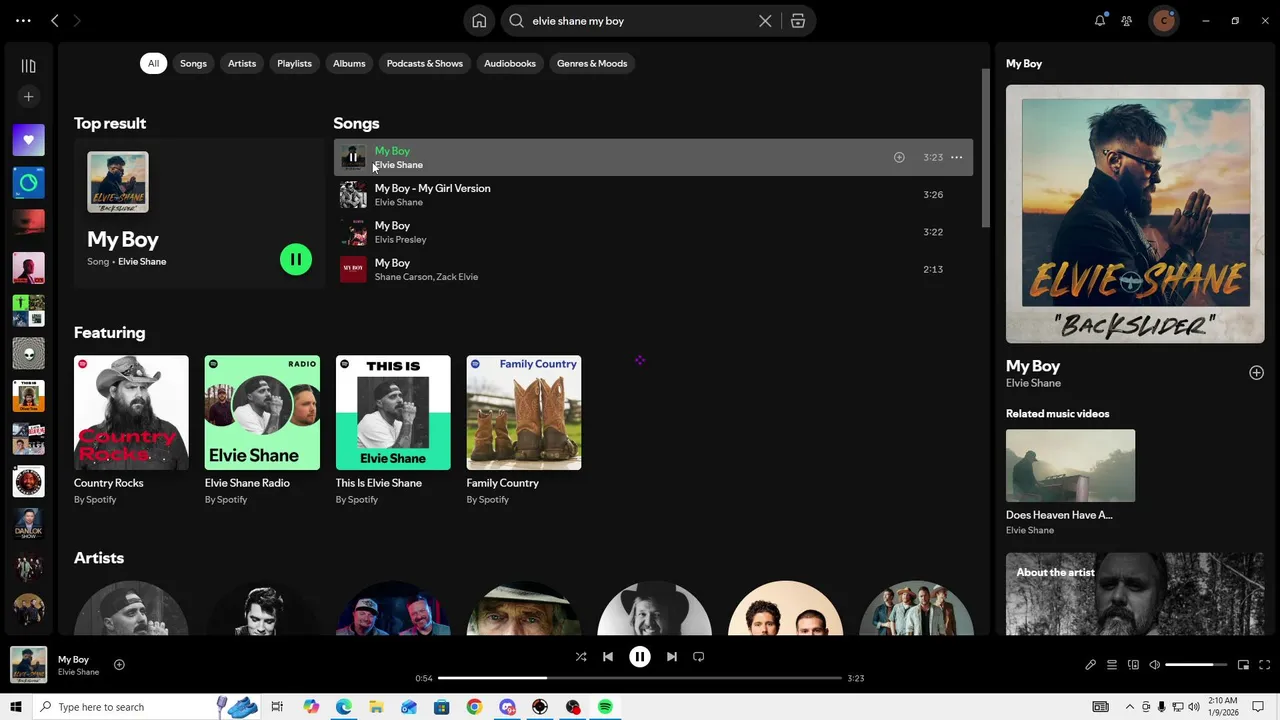
Task: Click the search field with elvie shane my boy
Action: click(x=640, y=21)
